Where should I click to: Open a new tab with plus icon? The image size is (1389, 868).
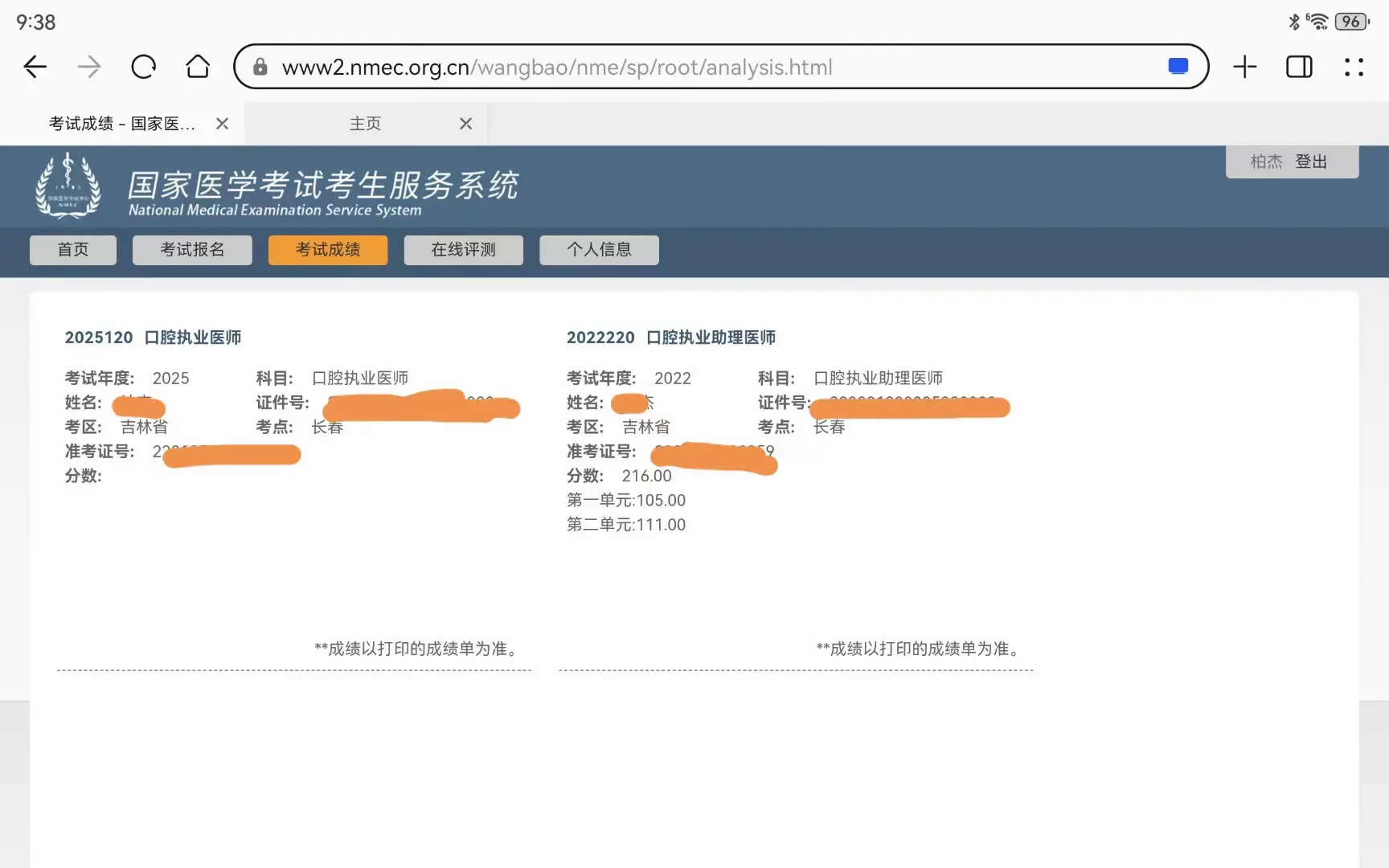1244,67
